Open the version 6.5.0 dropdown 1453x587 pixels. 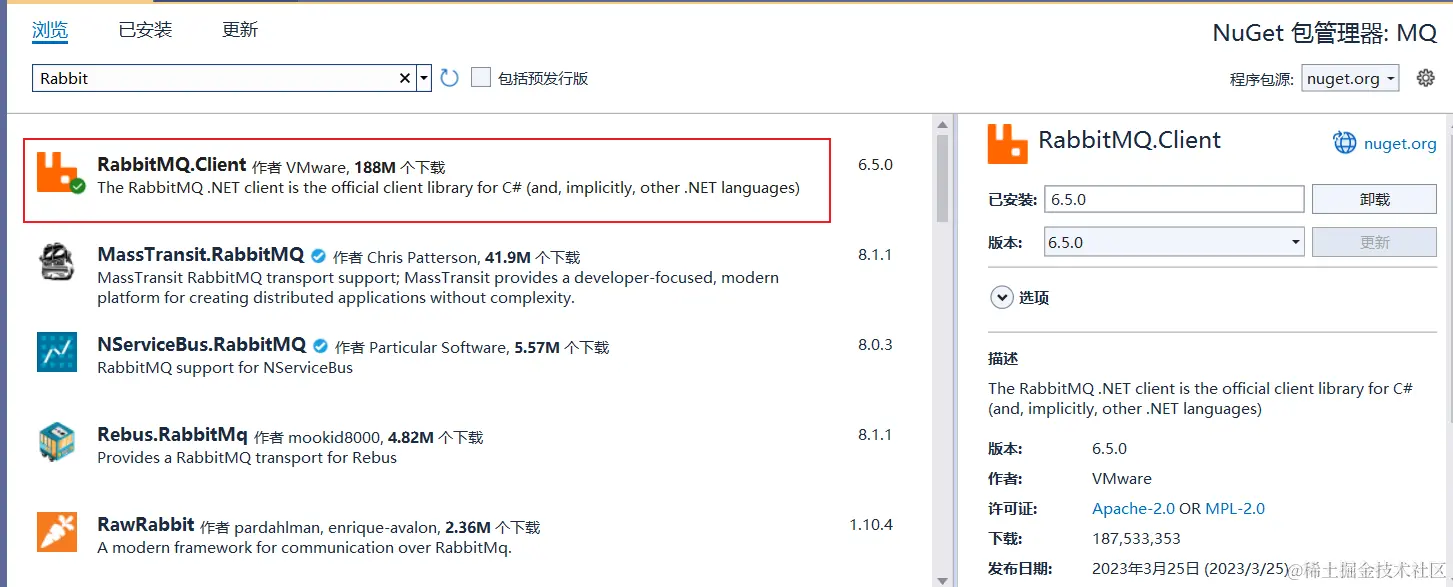pos(1174,242)
